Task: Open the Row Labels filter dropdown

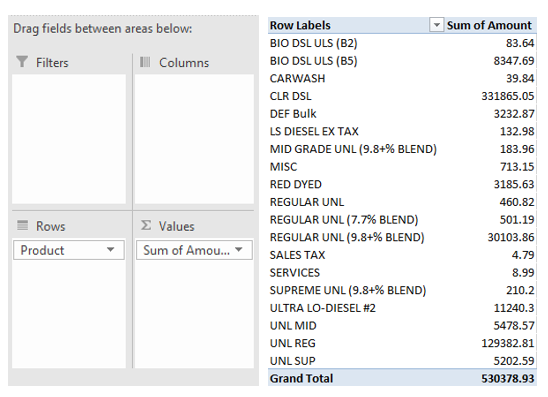Action: click(436, 25)
